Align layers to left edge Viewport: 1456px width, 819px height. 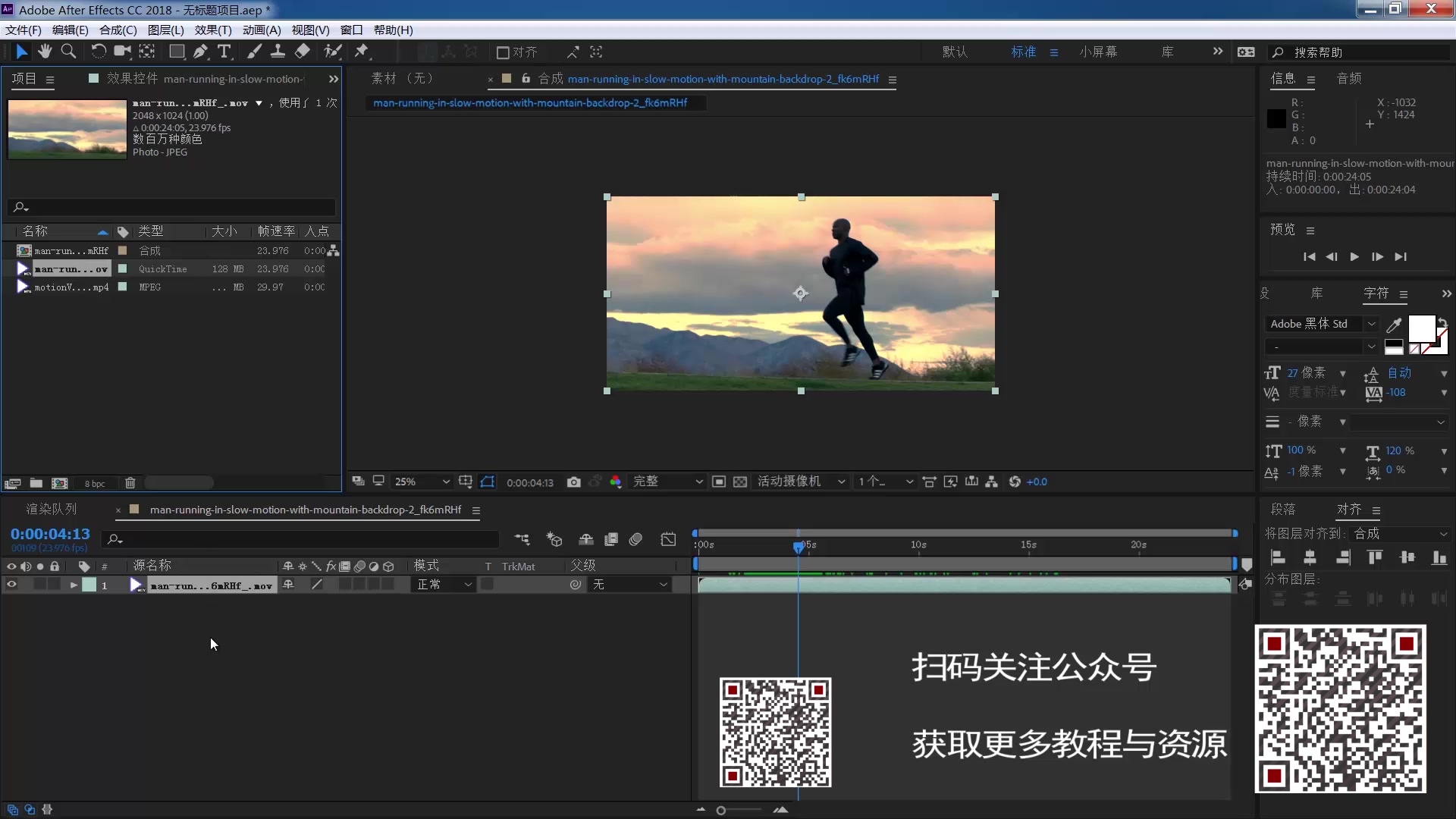click(1278, 558)
